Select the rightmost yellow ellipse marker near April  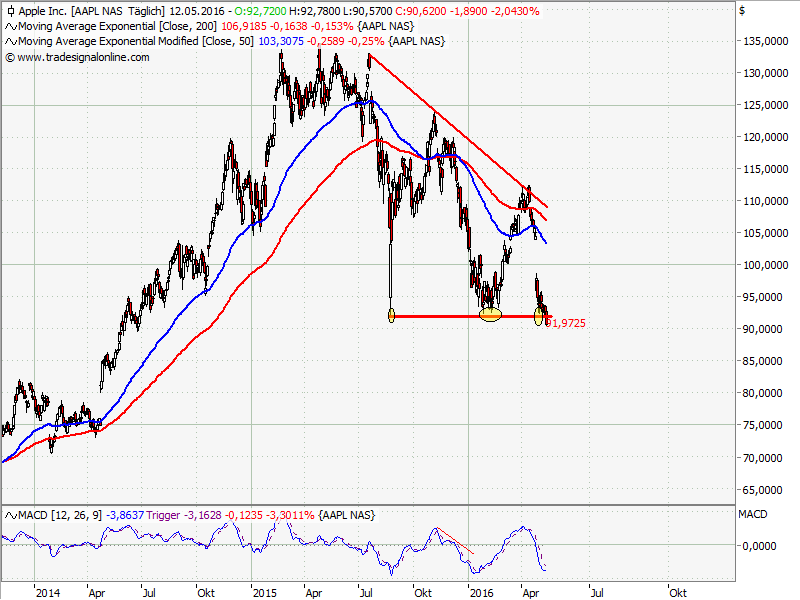[x=541, y=316]
